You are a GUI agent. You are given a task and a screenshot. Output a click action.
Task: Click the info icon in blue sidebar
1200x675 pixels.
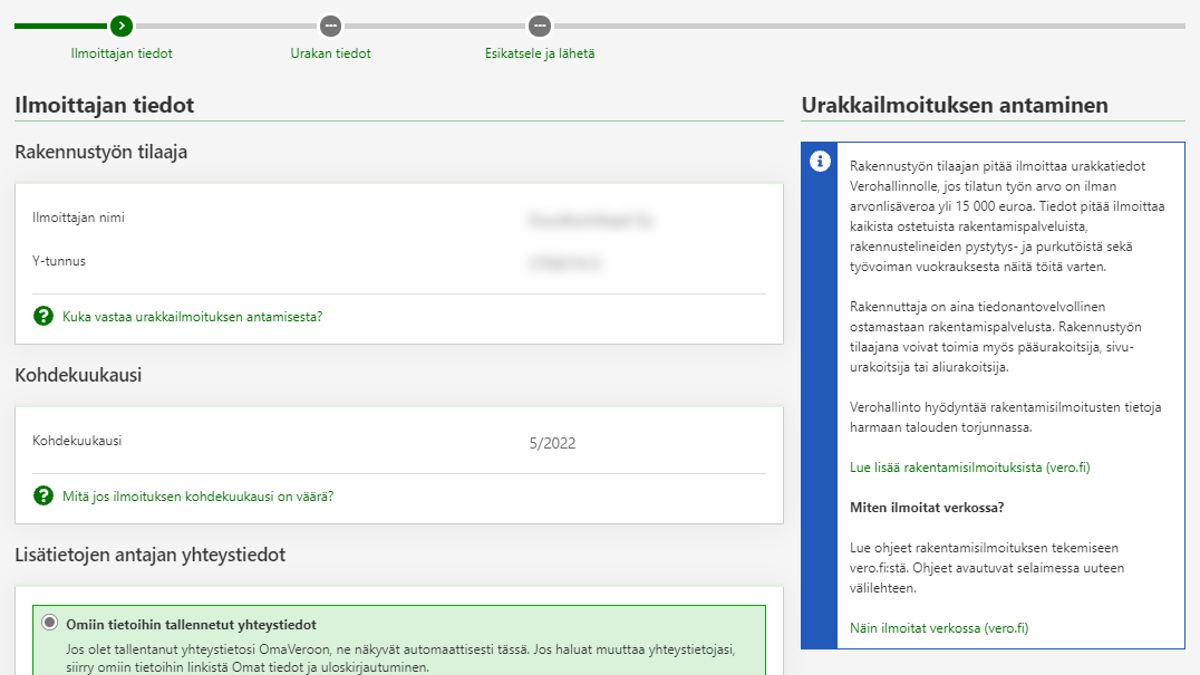[819, 161]
